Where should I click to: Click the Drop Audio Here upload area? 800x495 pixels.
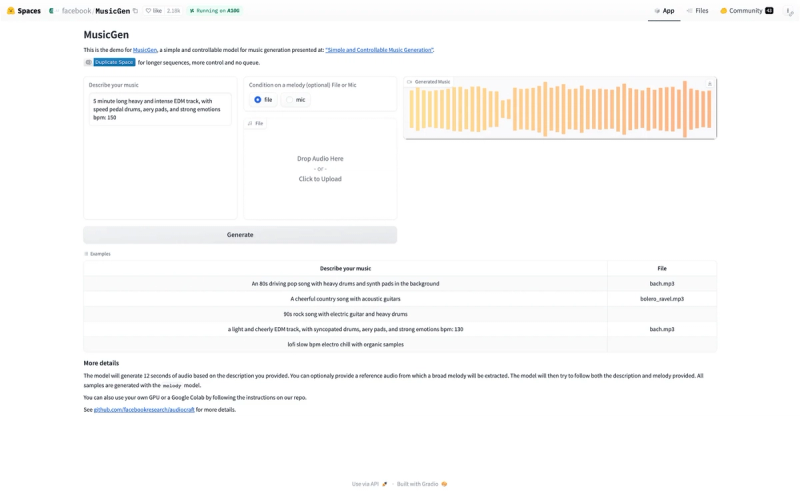coord(320,169)
